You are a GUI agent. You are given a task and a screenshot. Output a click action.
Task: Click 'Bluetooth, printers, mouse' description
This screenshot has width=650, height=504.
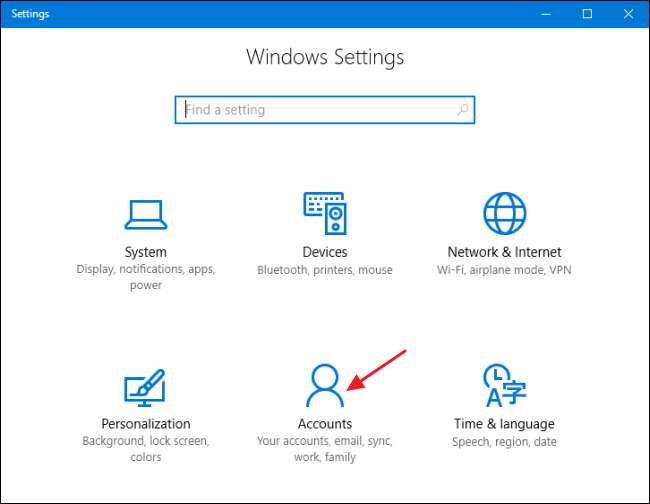[325, 270]
